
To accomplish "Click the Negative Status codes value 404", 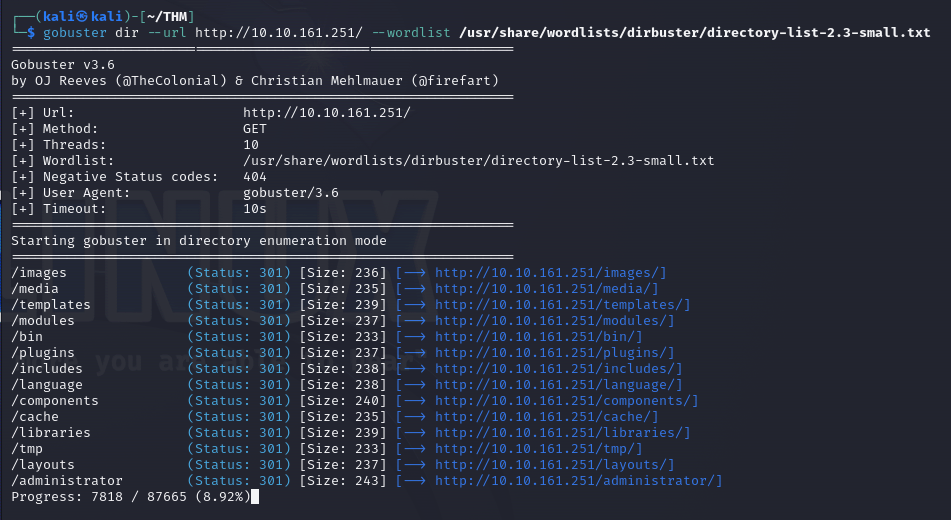I will [x=255, y=177].
